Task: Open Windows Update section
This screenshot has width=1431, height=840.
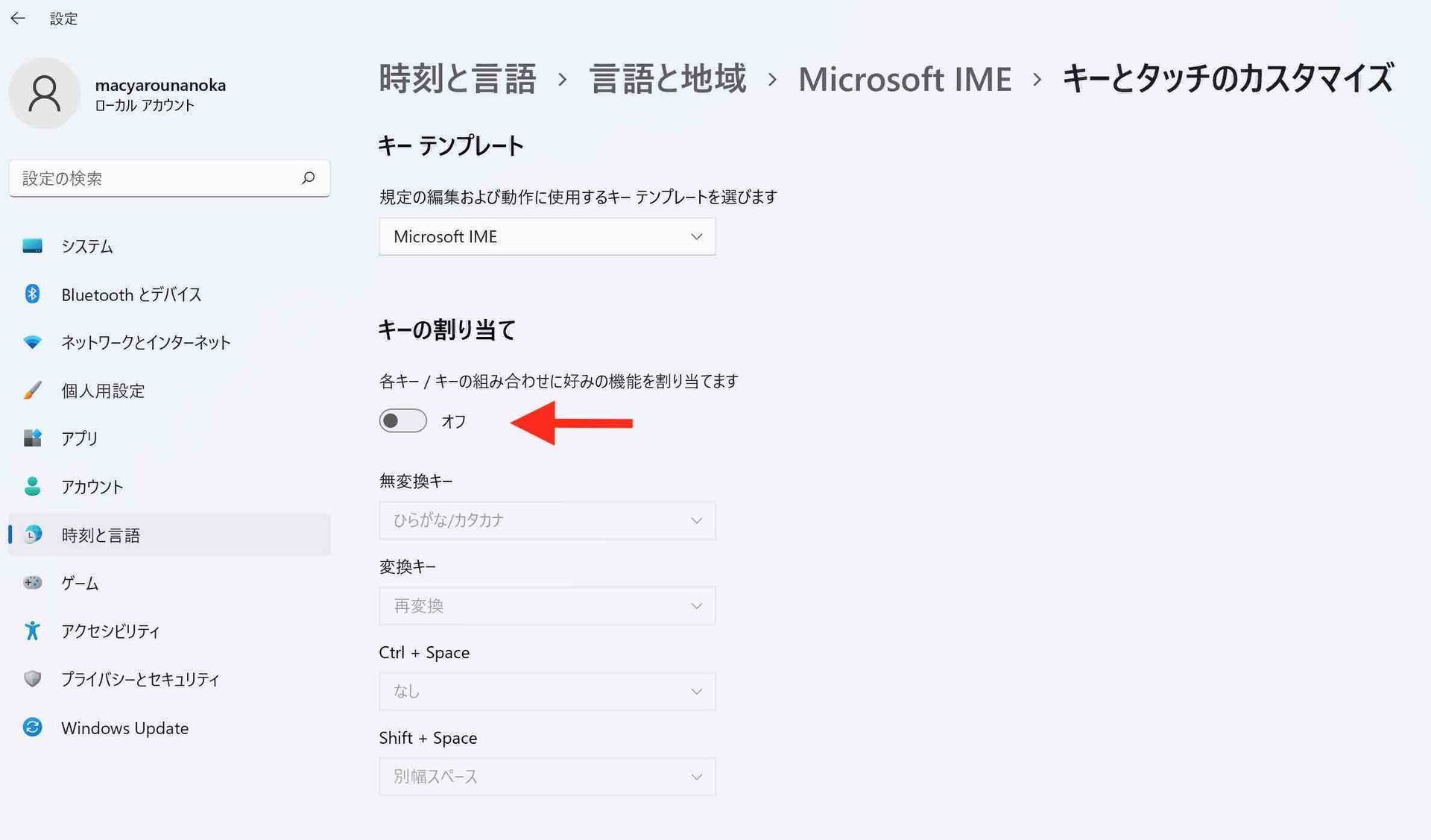Action: [x=169, y=727]
